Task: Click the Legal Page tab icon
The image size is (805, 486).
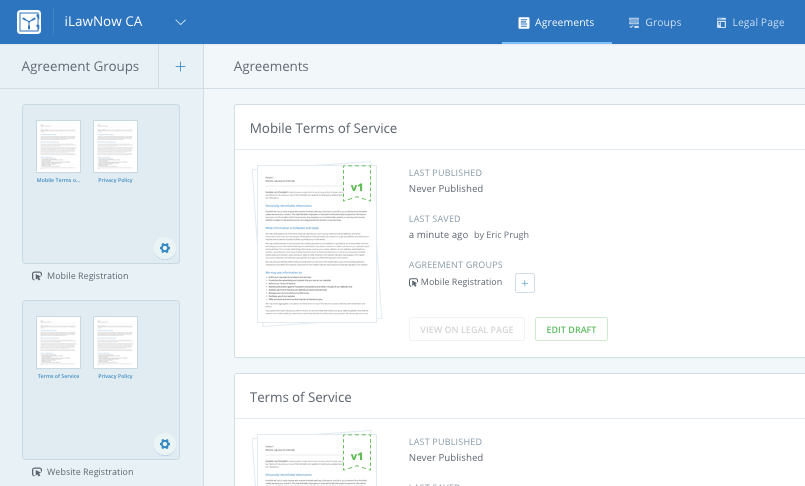Action: [721, 23]
